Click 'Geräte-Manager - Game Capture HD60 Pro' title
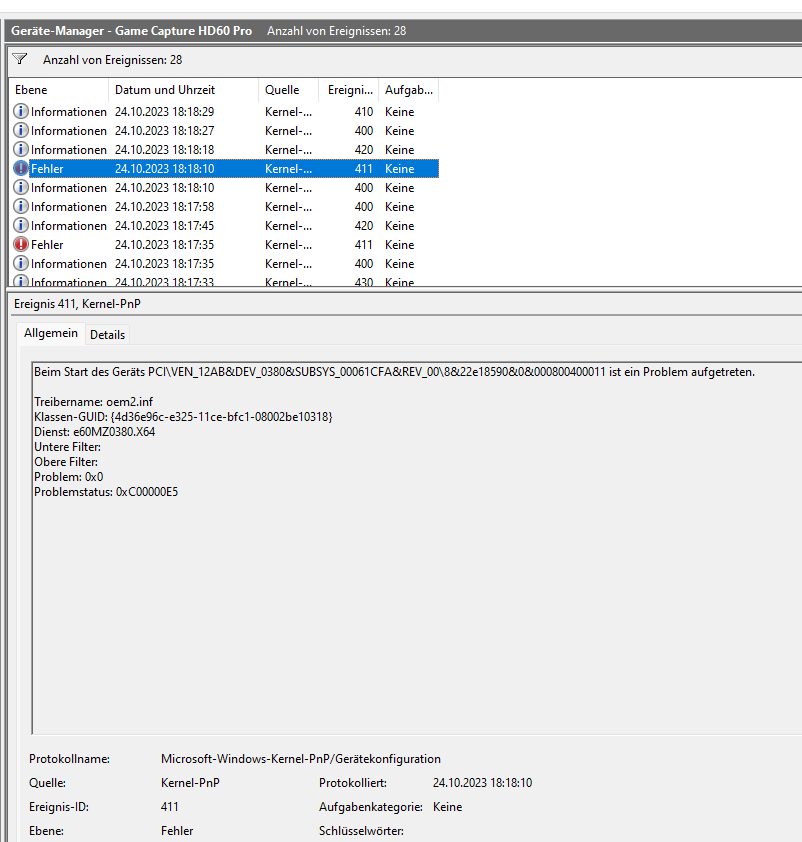Screen dimensions: 802x842 132,31
